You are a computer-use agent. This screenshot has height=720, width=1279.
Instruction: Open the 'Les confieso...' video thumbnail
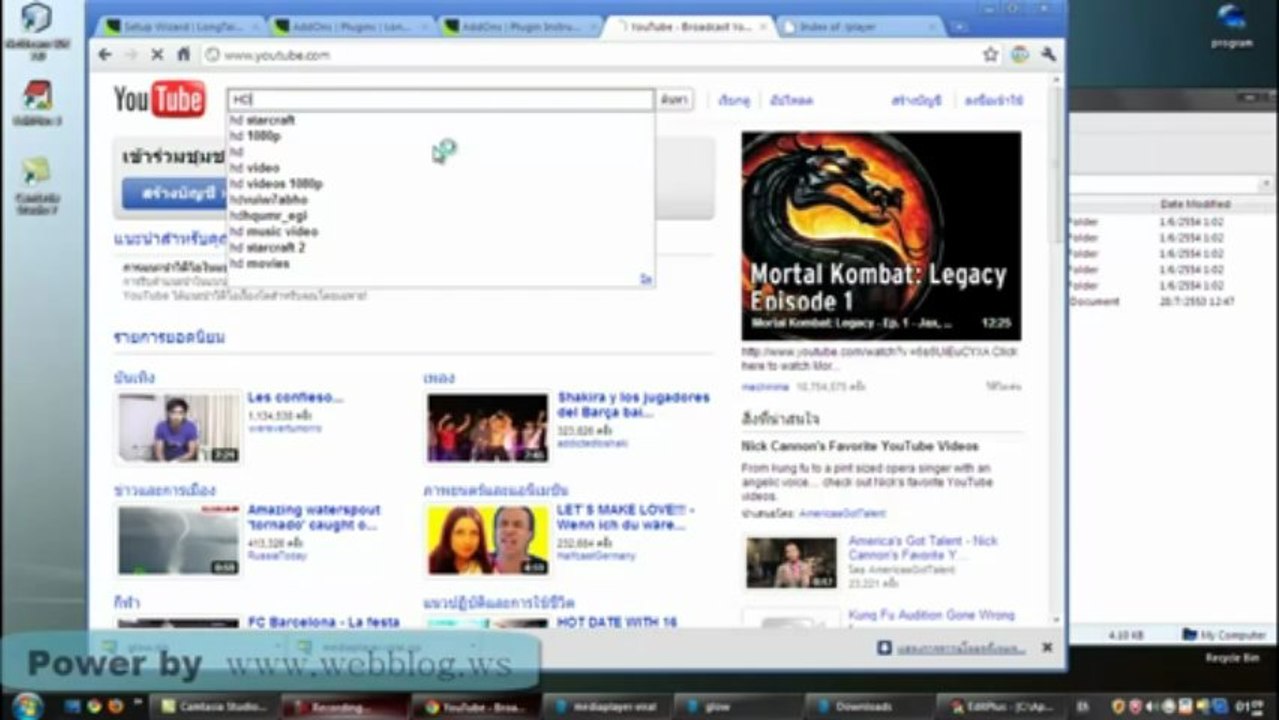click(x=180, y=427)
